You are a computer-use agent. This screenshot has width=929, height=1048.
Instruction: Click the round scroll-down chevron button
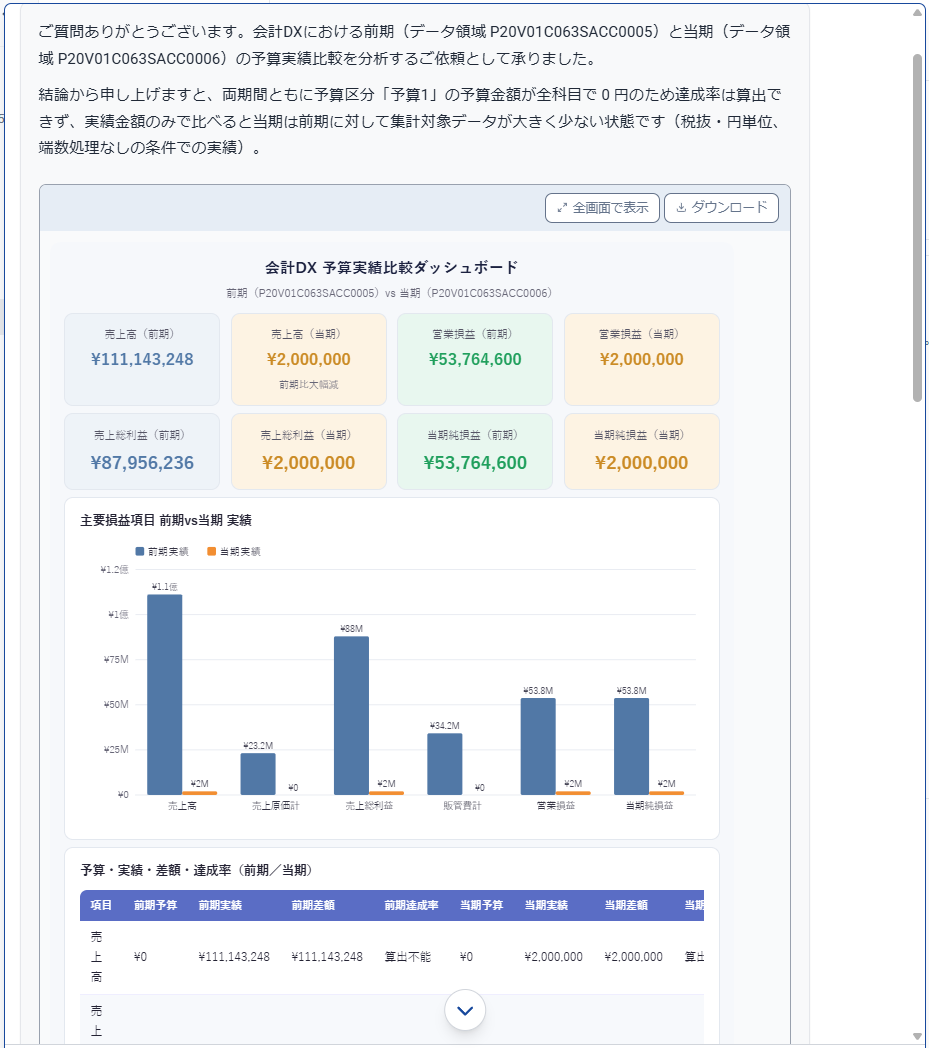click(x=465, y=1010)
